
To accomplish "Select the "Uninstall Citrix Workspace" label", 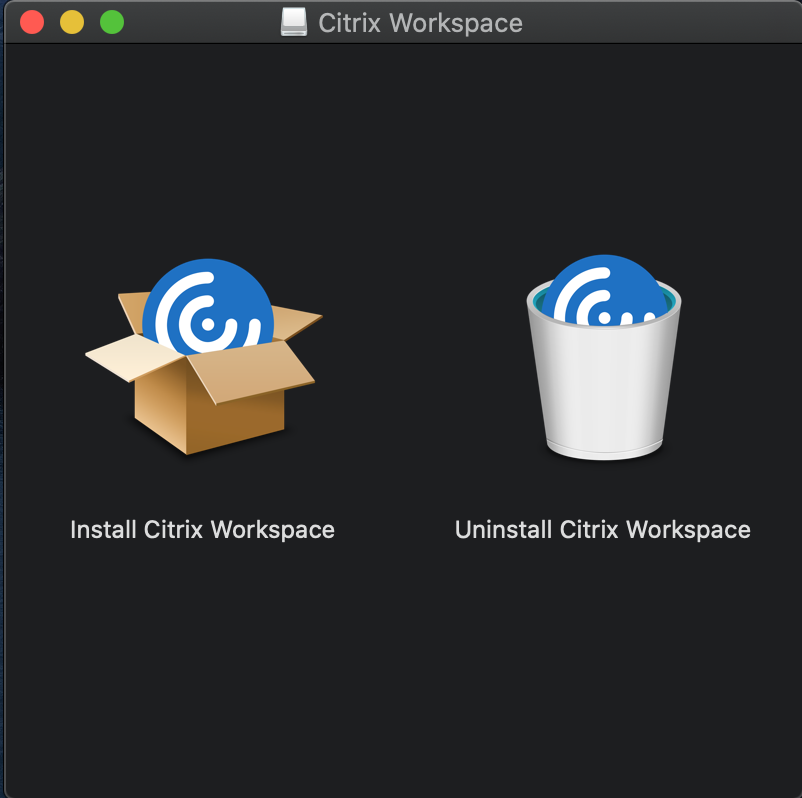I will click(603, 530).
